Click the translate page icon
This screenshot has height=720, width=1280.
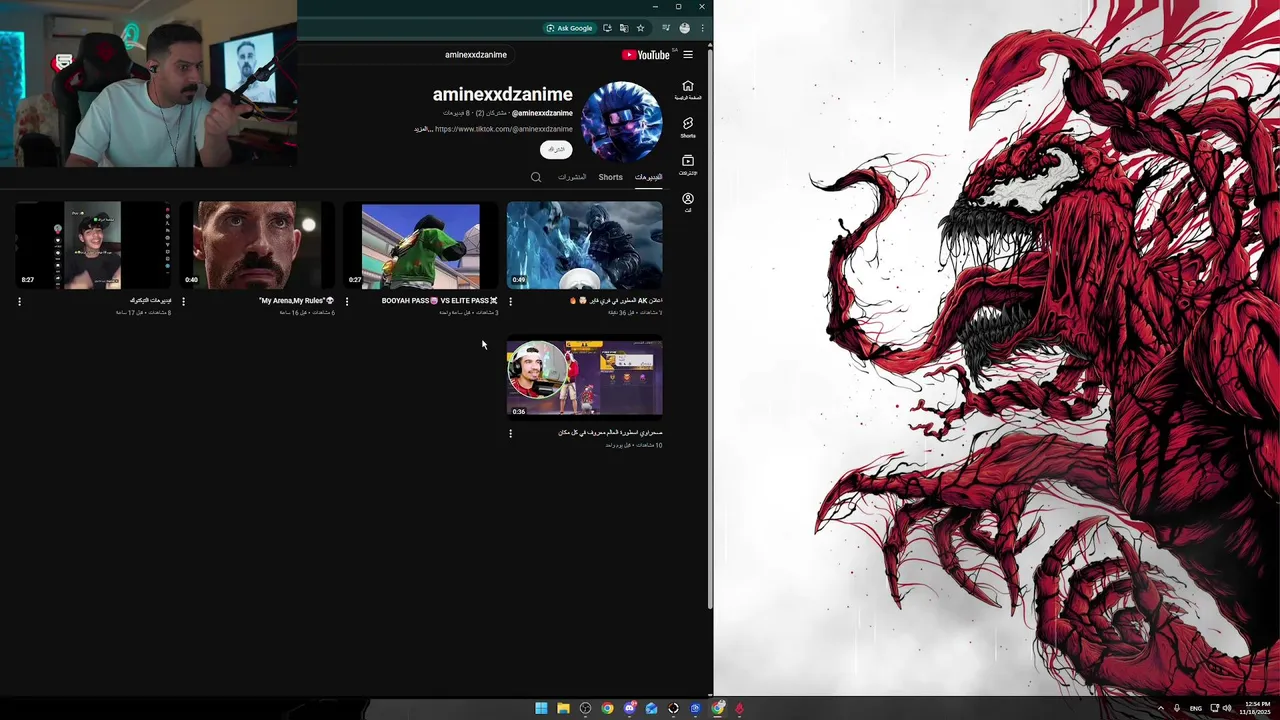click(624, 28)
